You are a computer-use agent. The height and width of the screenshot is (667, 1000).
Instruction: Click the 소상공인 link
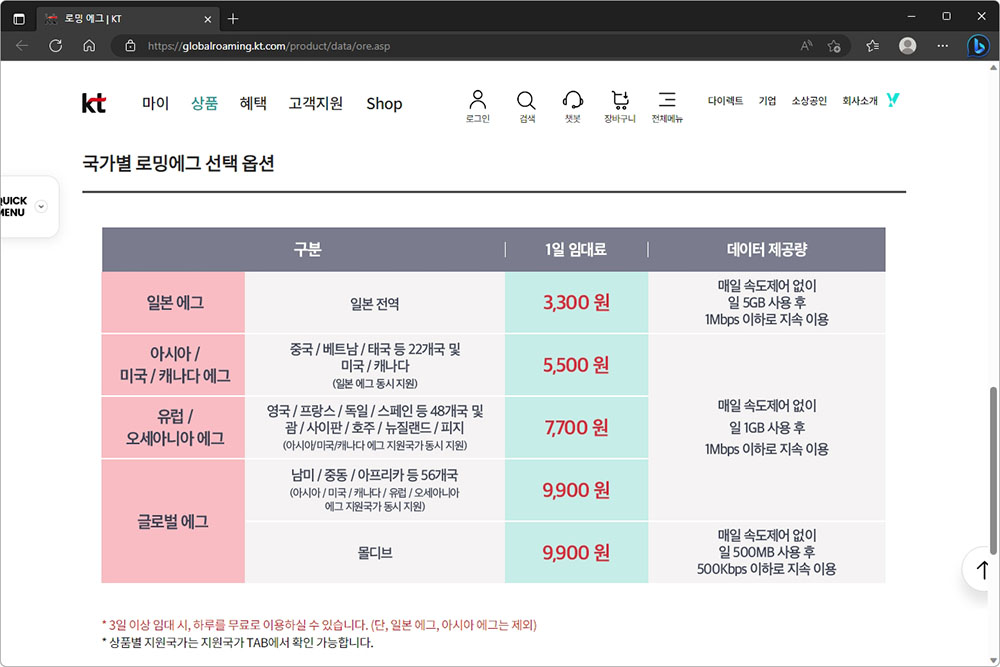(809, 101)
